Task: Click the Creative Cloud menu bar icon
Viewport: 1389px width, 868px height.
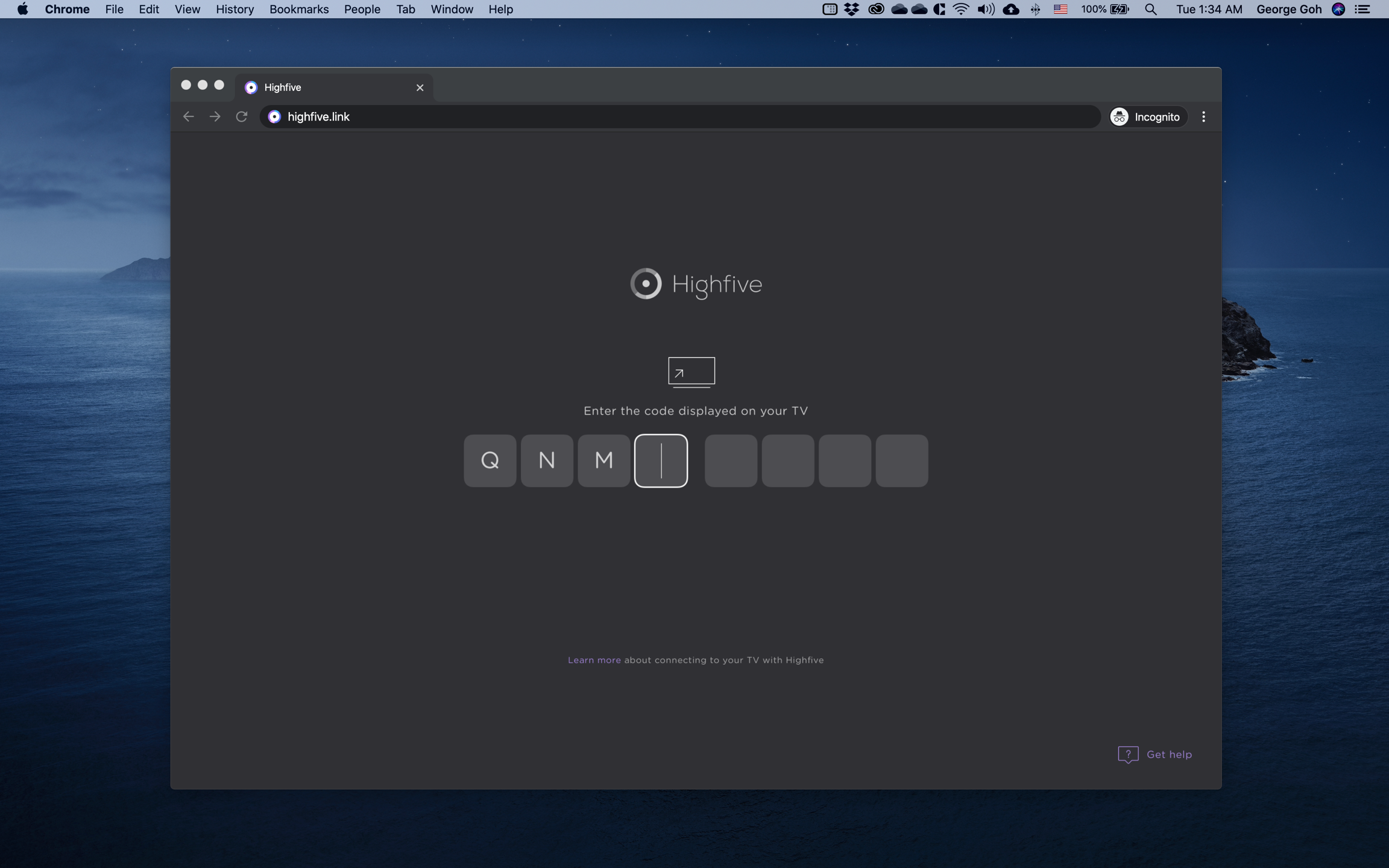Action: point(876,9)
